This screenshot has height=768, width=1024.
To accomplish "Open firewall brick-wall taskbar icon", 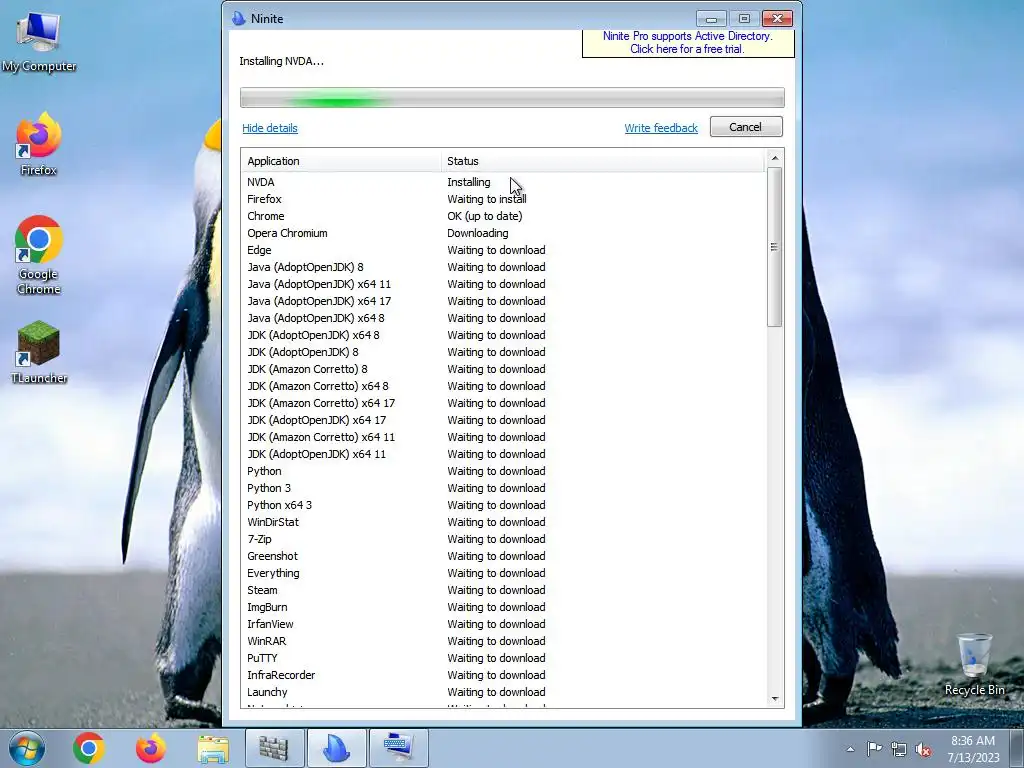I will tap(274, 748).
